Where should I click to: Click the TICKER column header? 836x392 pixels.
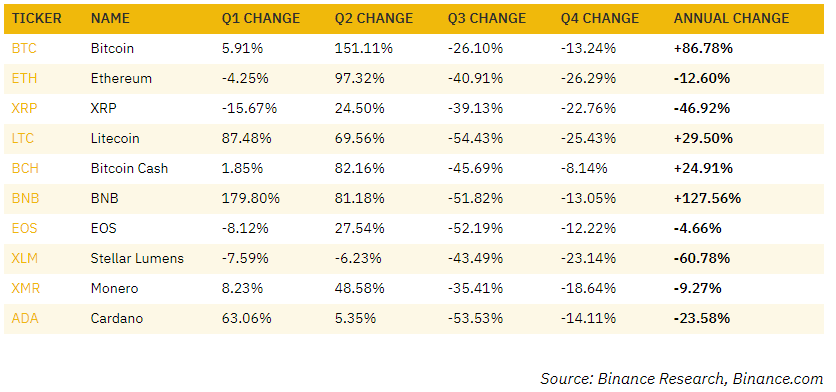(x=37, y=18)
